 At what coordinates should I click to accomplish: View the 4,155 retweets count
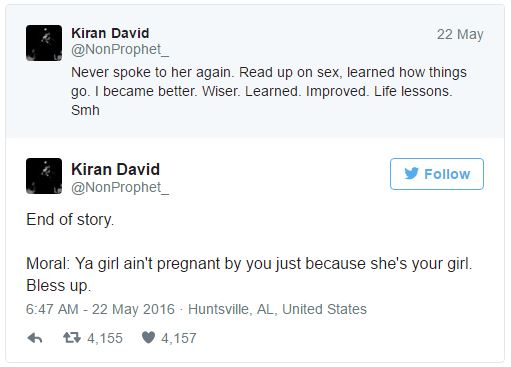105,338
